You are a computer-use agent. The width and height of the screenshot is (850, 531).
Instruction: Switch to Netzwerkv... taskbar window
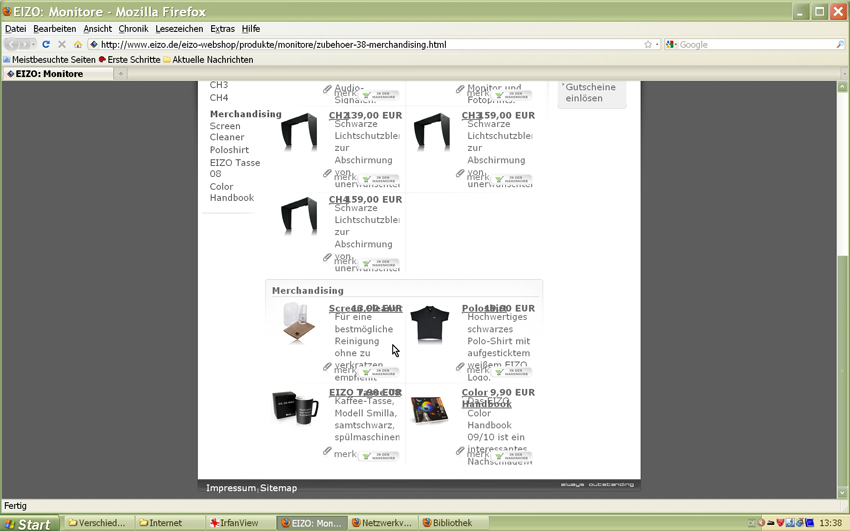pyautogui.click(x=382, y=523)
